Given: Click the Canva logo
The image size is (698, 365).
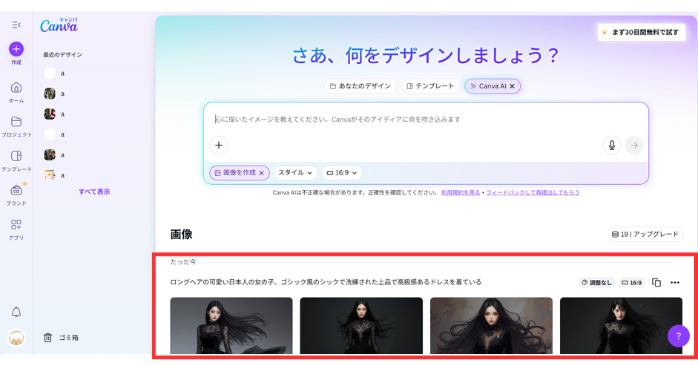Looking at the screenshot, I should [59, 26].
